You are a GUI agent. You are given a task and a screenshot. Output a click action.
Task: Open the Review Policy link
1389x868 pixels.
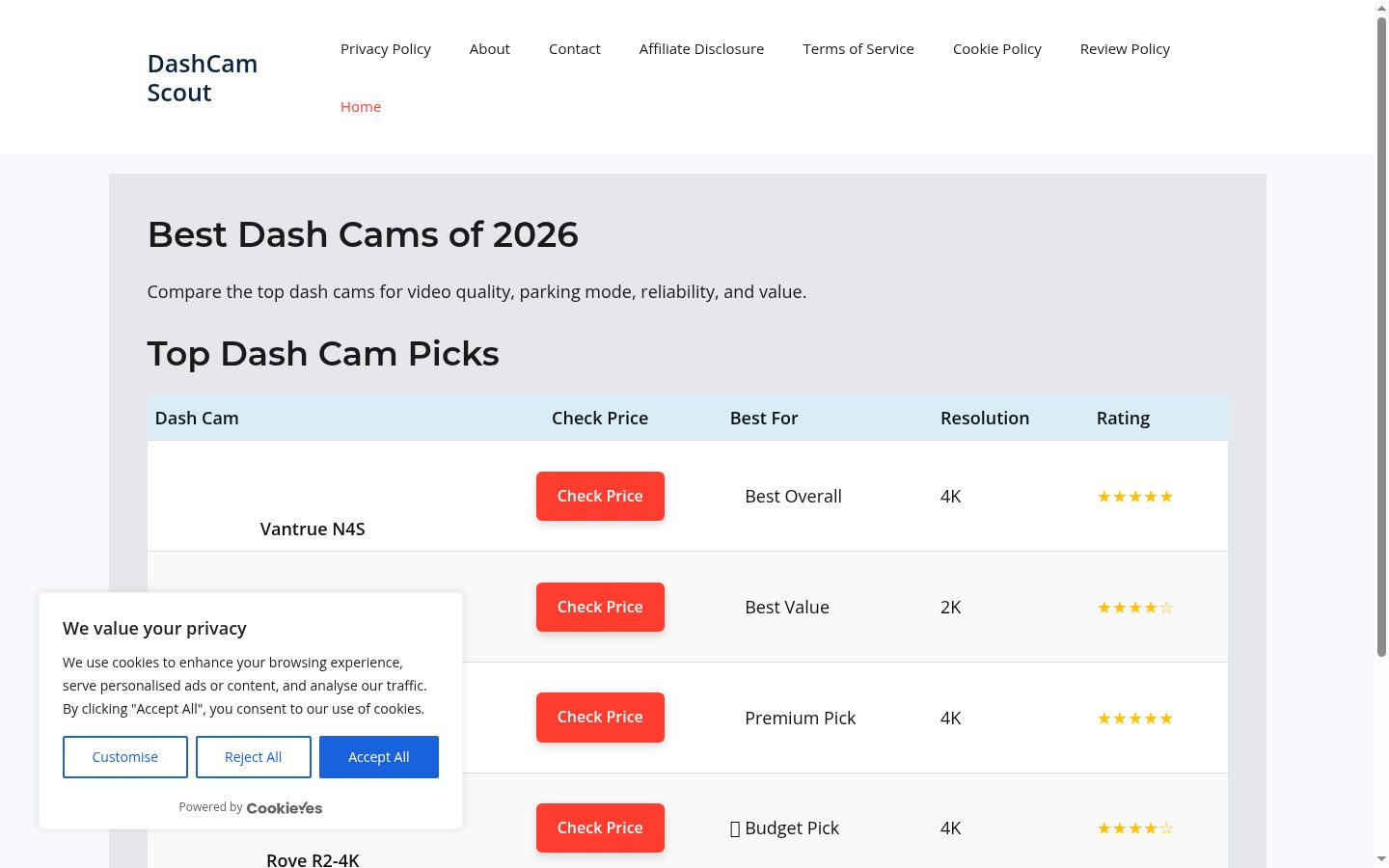click(x=1125, y=49)
